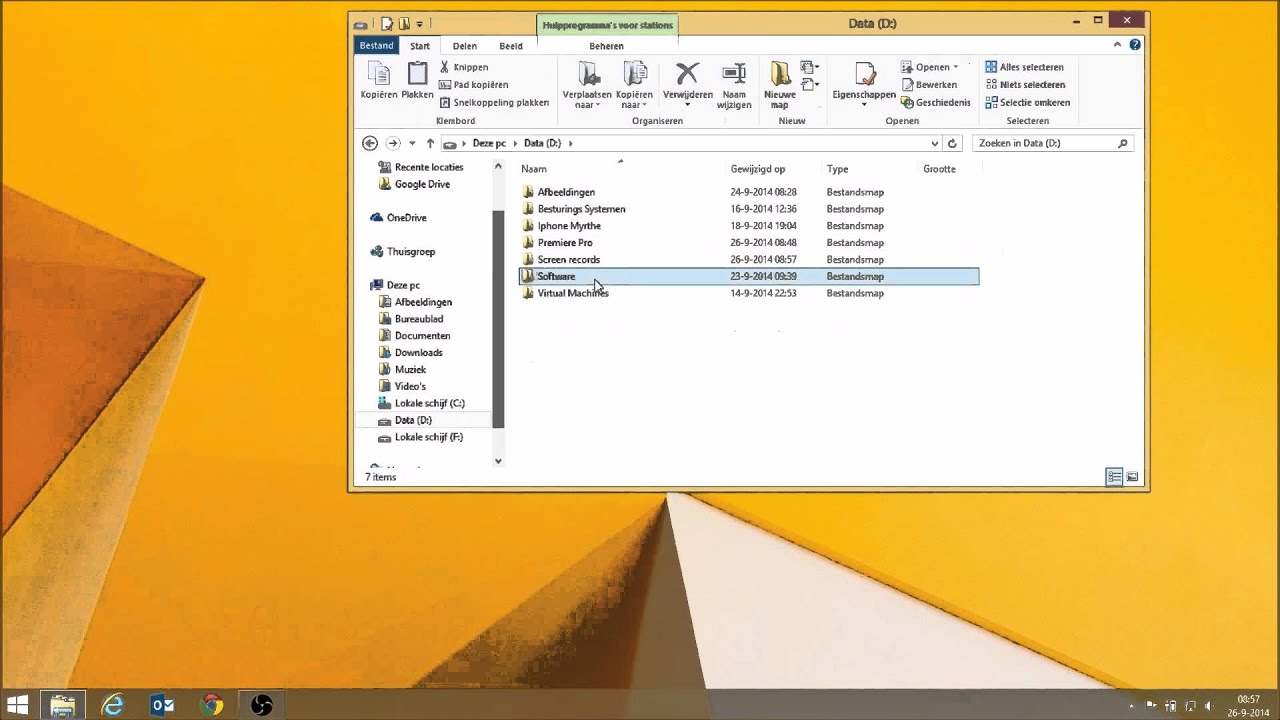Select the Besturings Systemen folder

(581, 209)
